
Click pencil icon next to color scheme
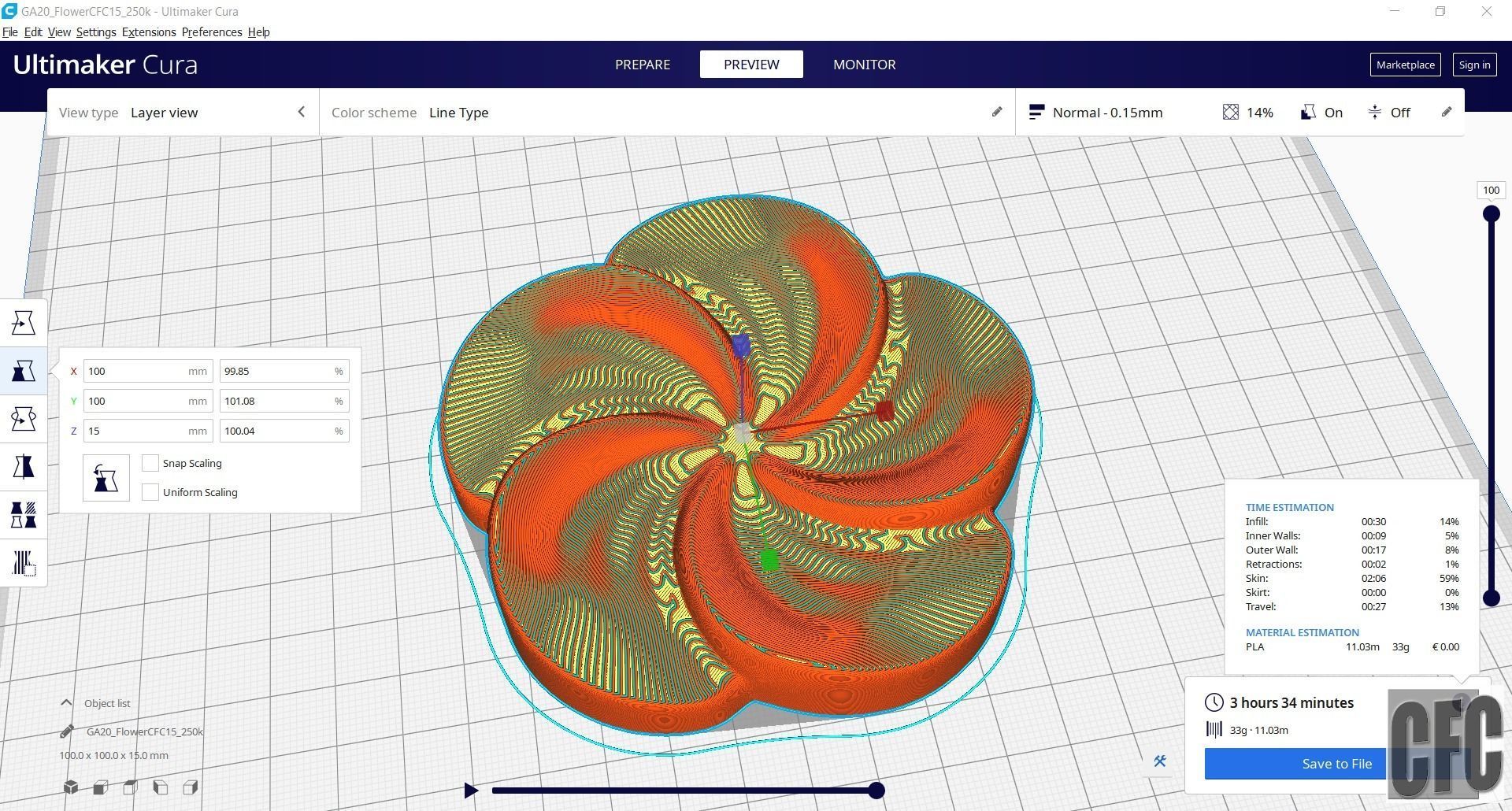[997, 113]
